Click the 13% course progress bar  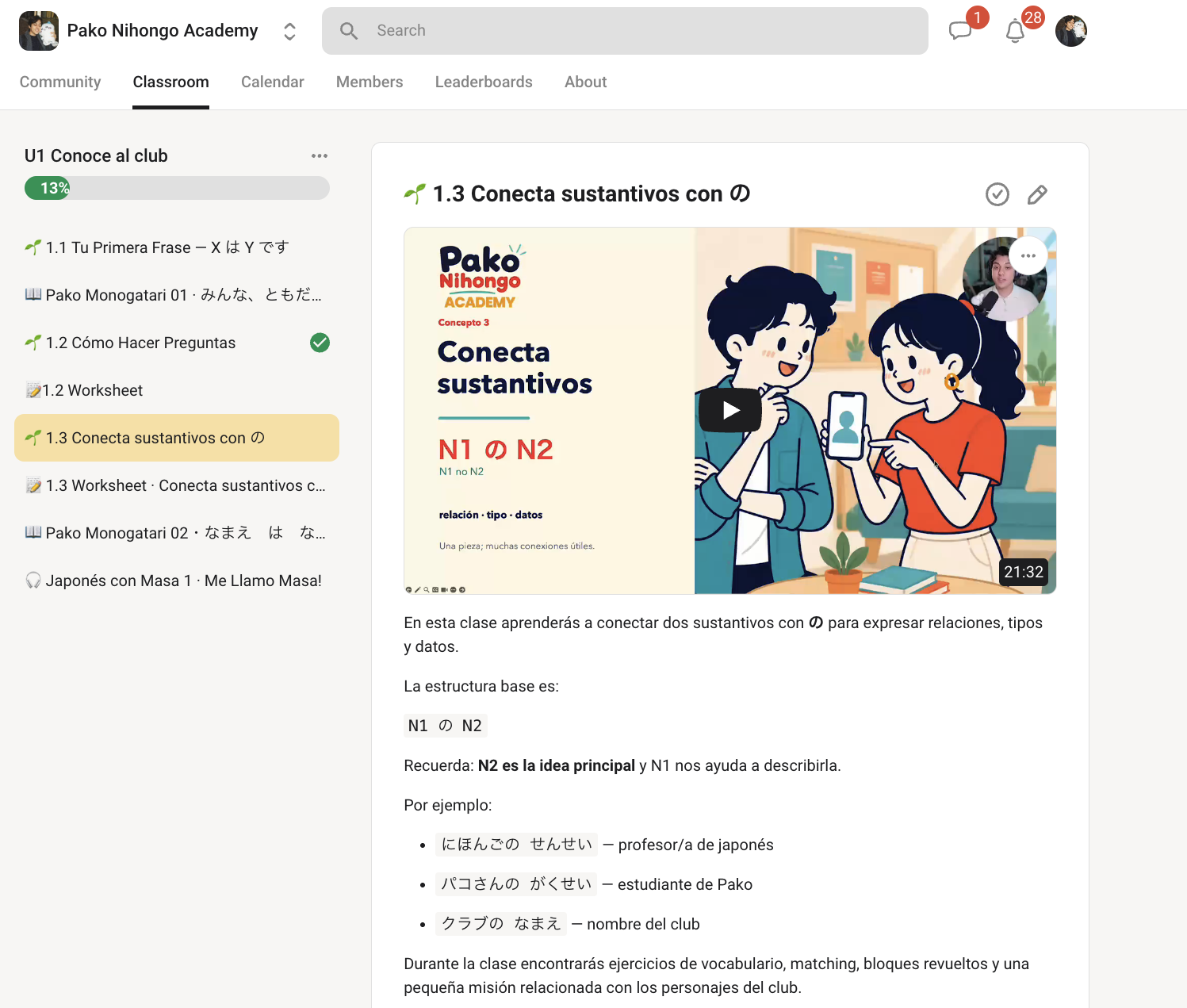pyautogui.click(x=177, y=188)
